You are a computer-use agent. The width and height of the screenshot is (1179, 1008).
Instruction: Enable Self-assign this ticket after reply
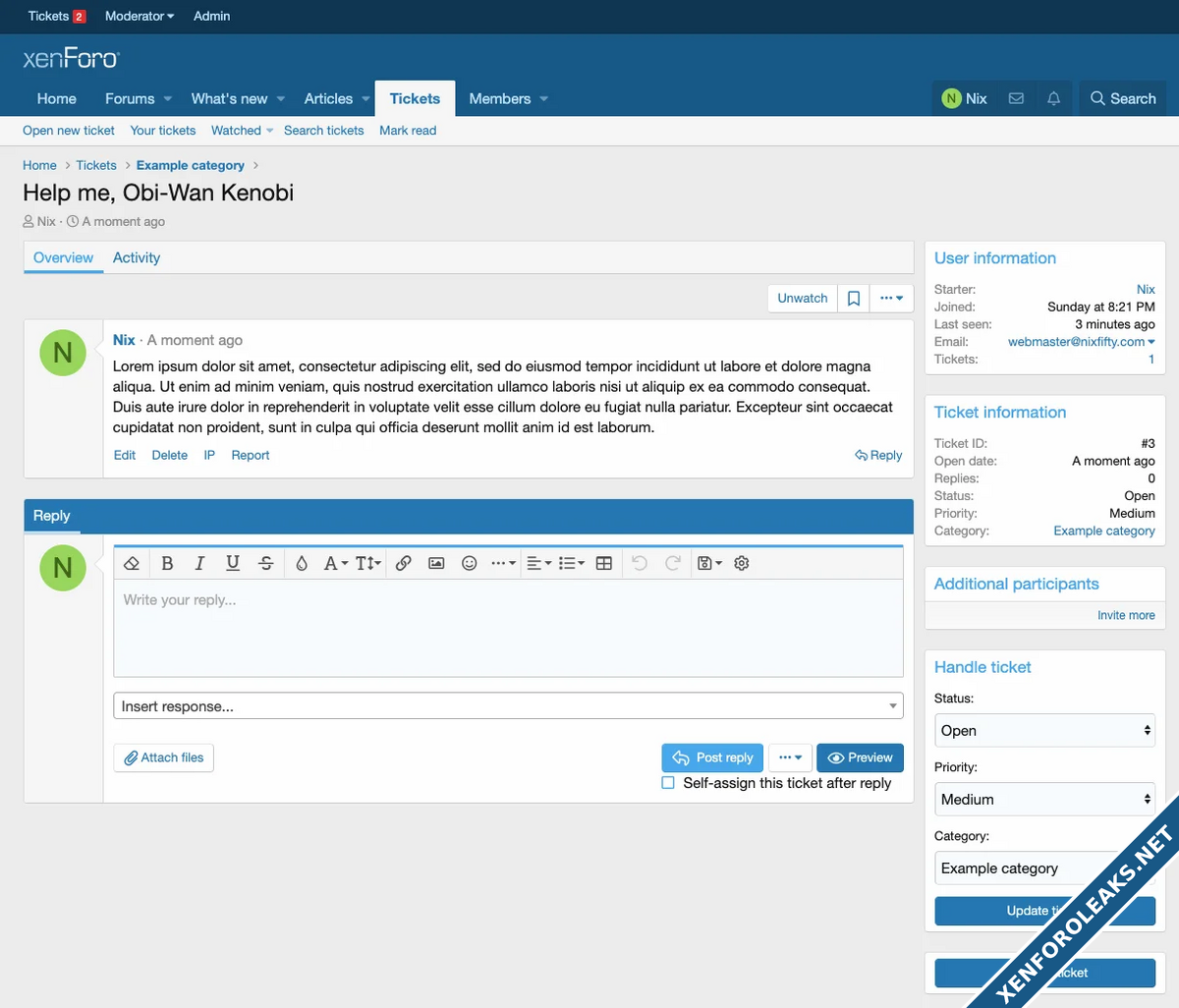(668, 783)
